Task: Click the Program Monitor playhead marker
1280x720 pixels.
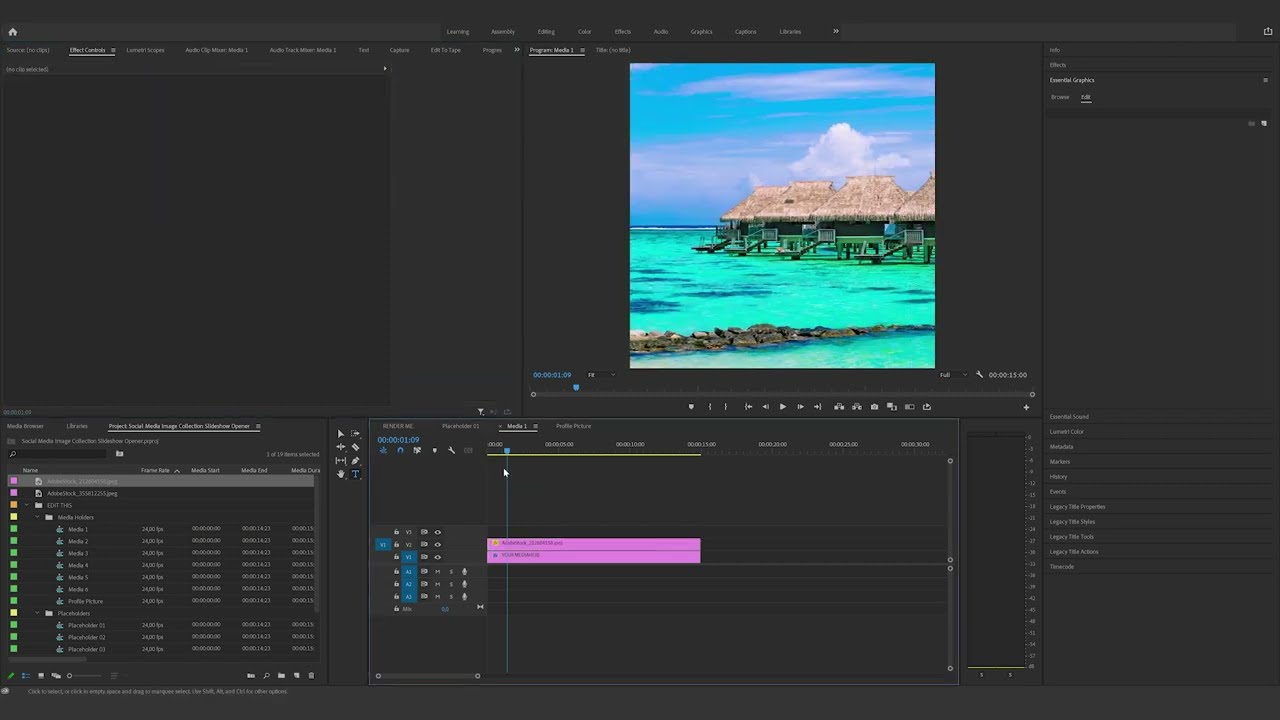Action: (576, 387)
